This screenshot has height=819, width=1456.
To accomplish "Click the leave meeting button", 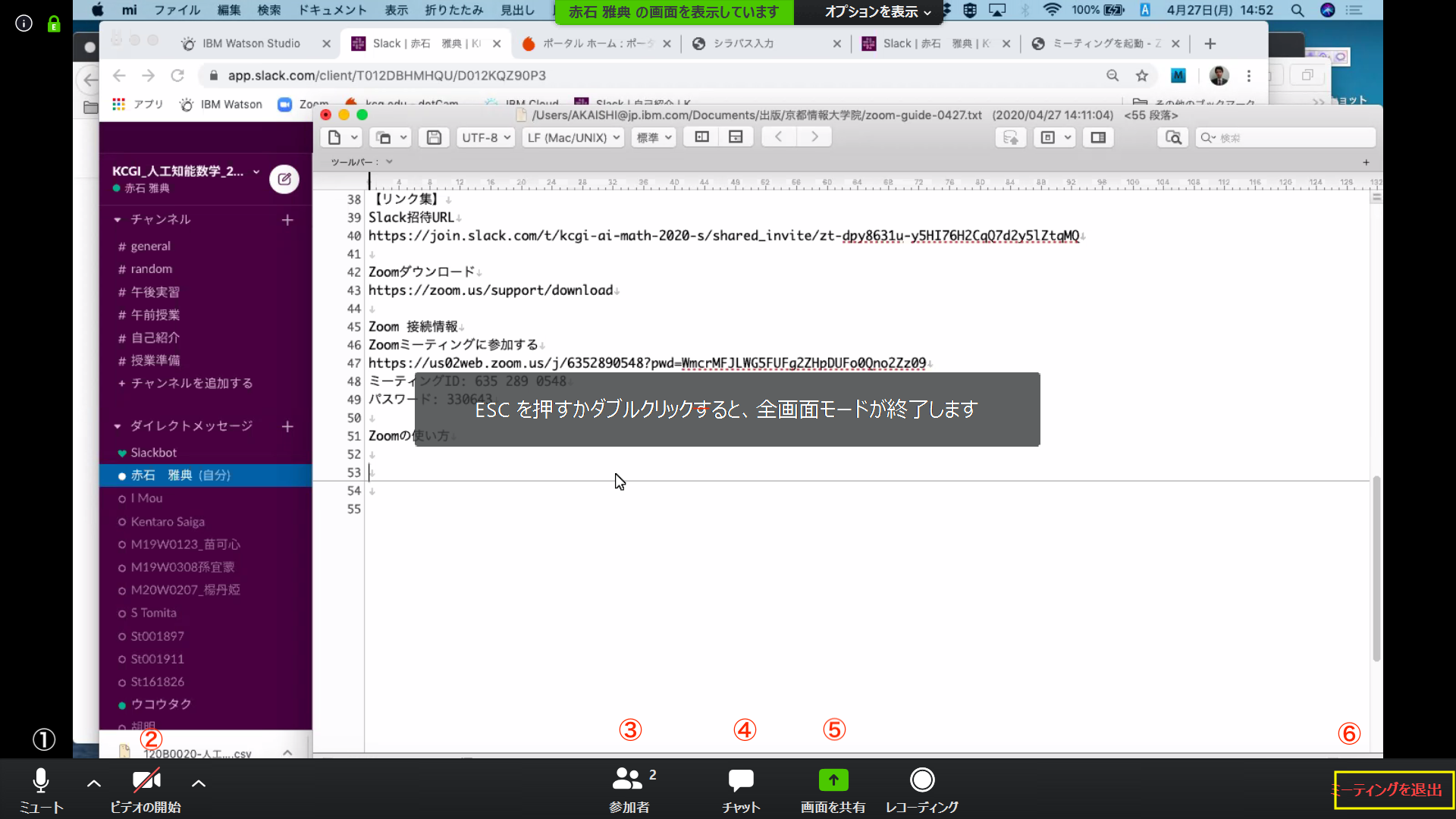I will (1394, 790).
